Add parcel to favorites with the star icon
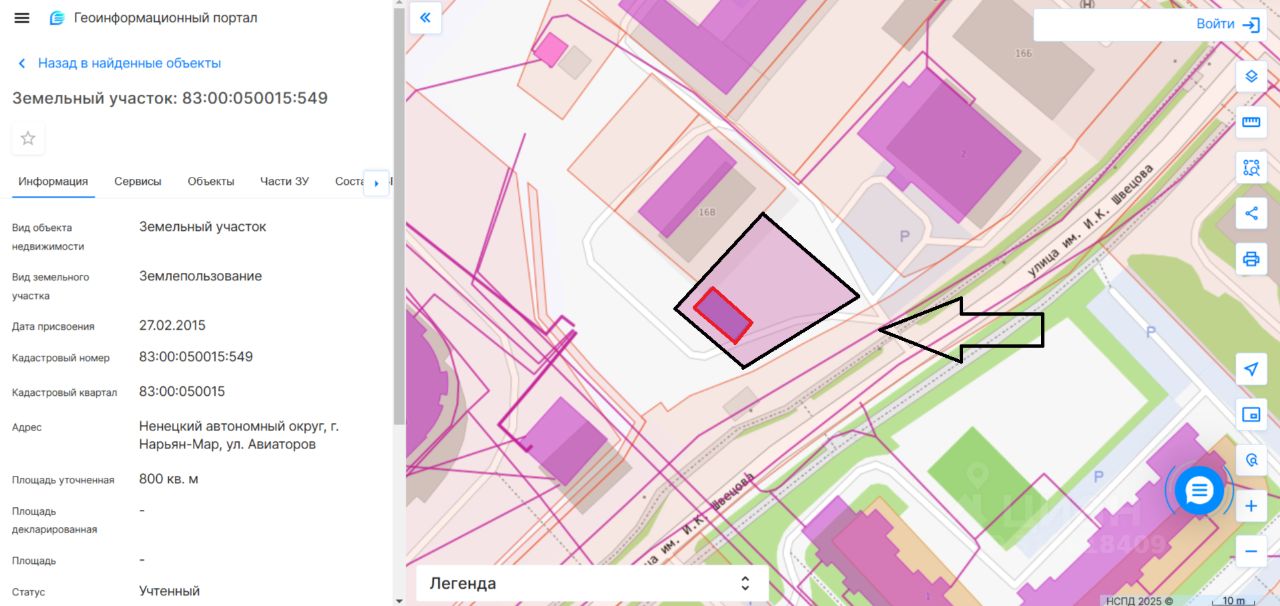The image size is (1280, 606). click(x=28, y=138)
